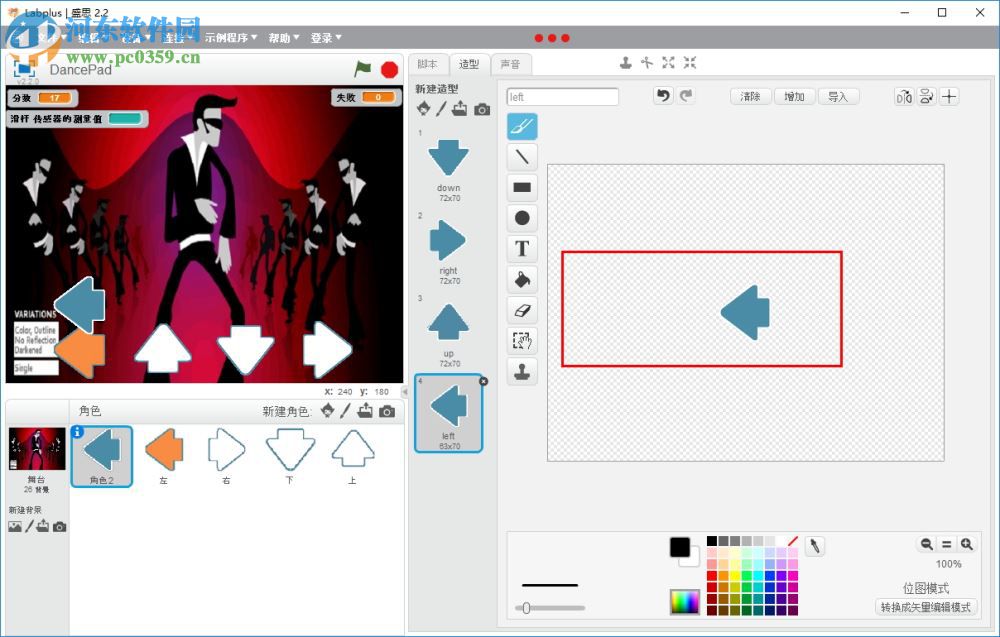Select the down costume thumbnail
Image resolution: width=1000 pixels, height=637 pixels.
(x=448, y=166)
